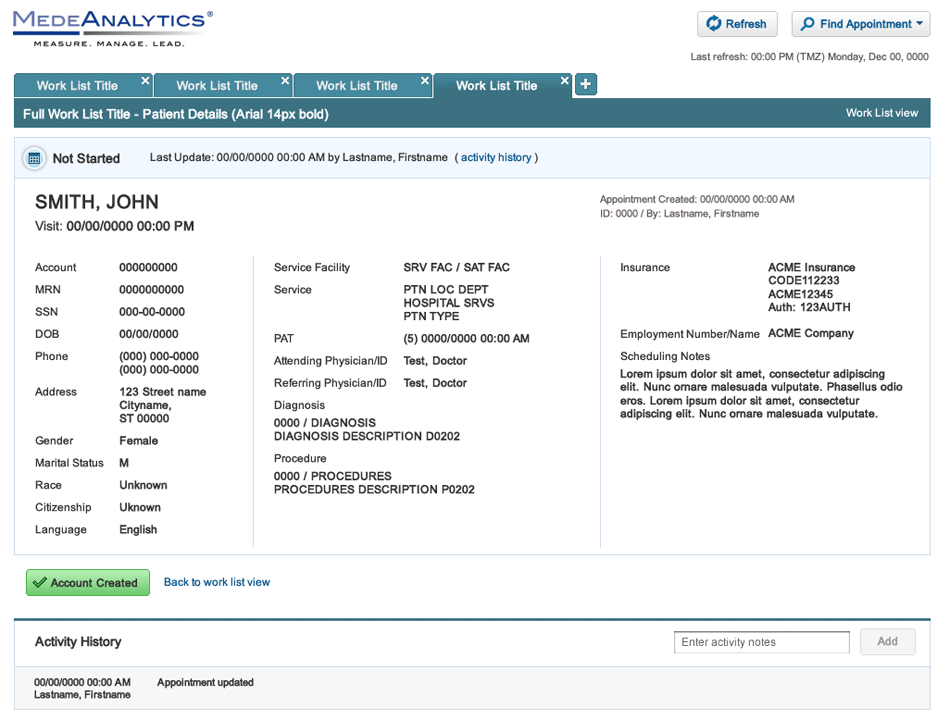Image resolution: width=950 pixels, height=720 pixels.
Task: Click the Add button for activity notes
Action: [x=887, y=642]
